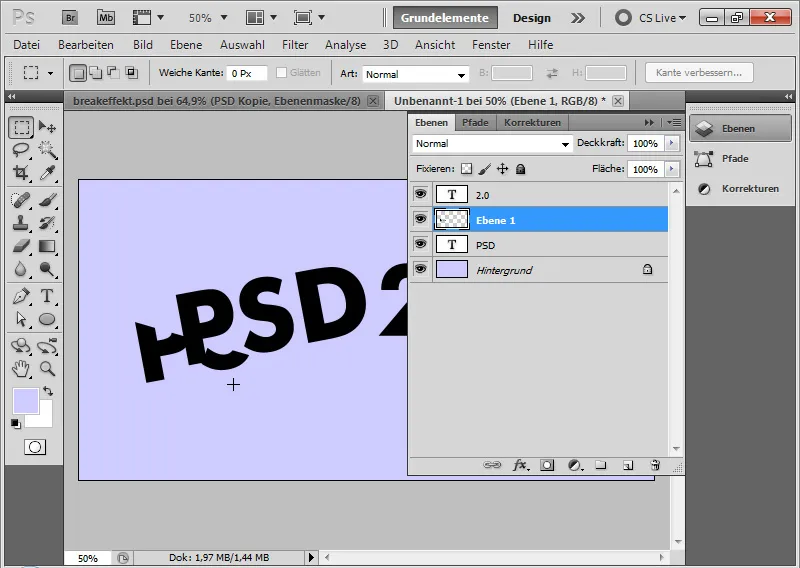This screenshot has width=800, height=568.
Task: Link layers icon in Layers panel
Action: [492, 465]
